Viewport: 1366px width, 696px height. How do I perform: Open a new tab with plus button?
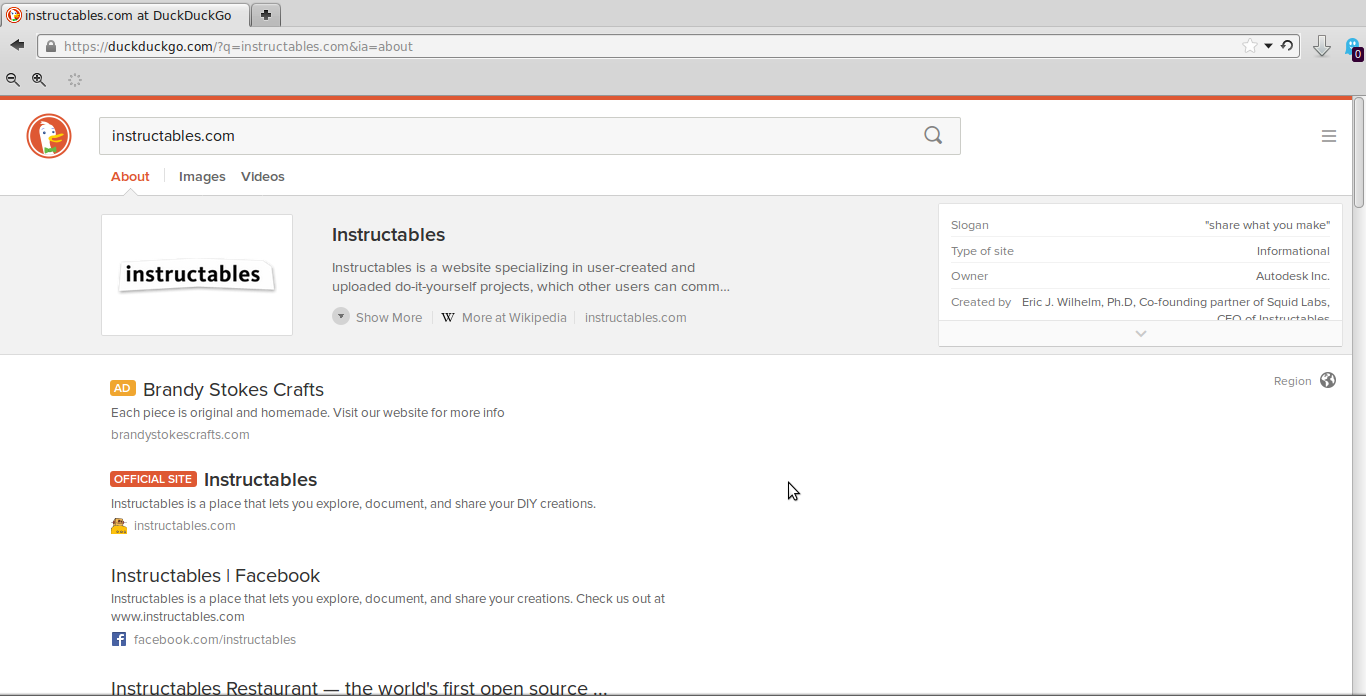(266, 15)
